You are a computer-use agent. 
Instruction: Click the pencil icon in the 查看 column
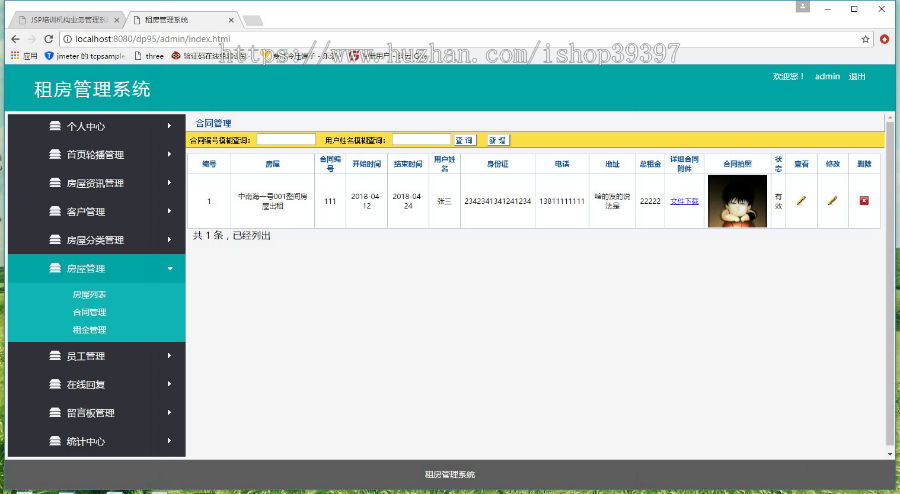tap(801, 201)
